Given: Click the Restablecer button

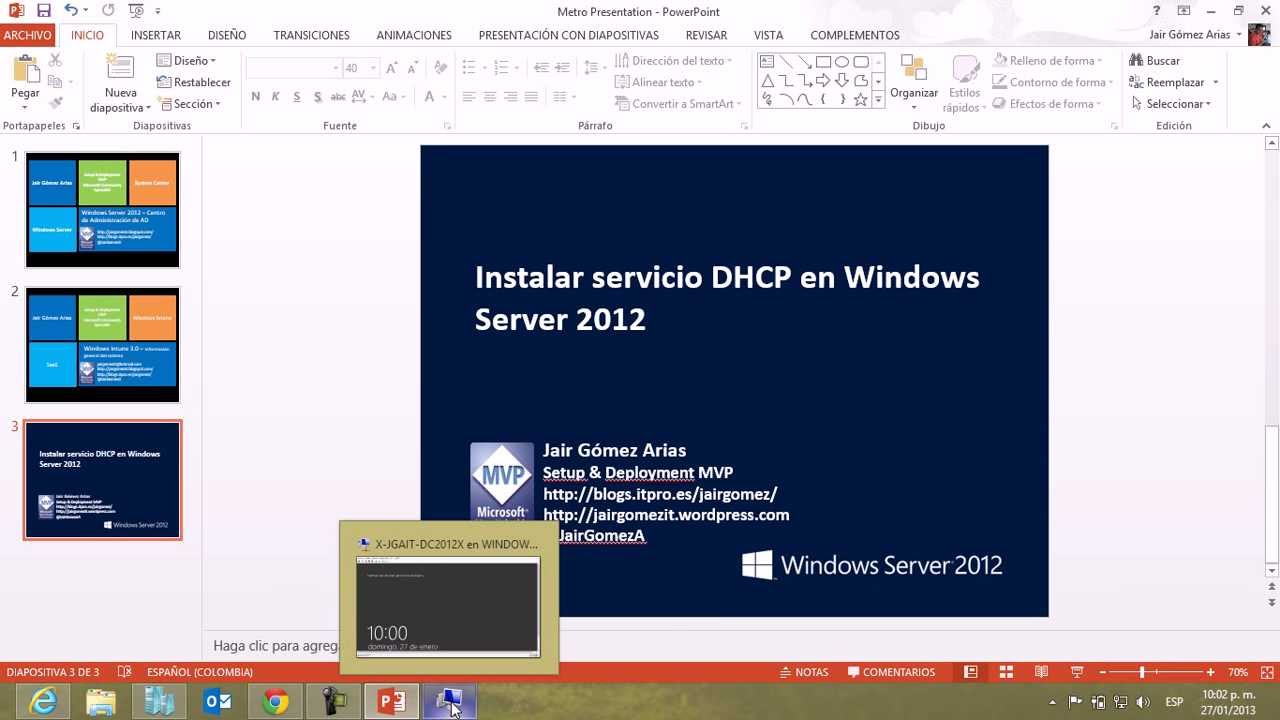Looking at the screenshot, I should 194,83.
